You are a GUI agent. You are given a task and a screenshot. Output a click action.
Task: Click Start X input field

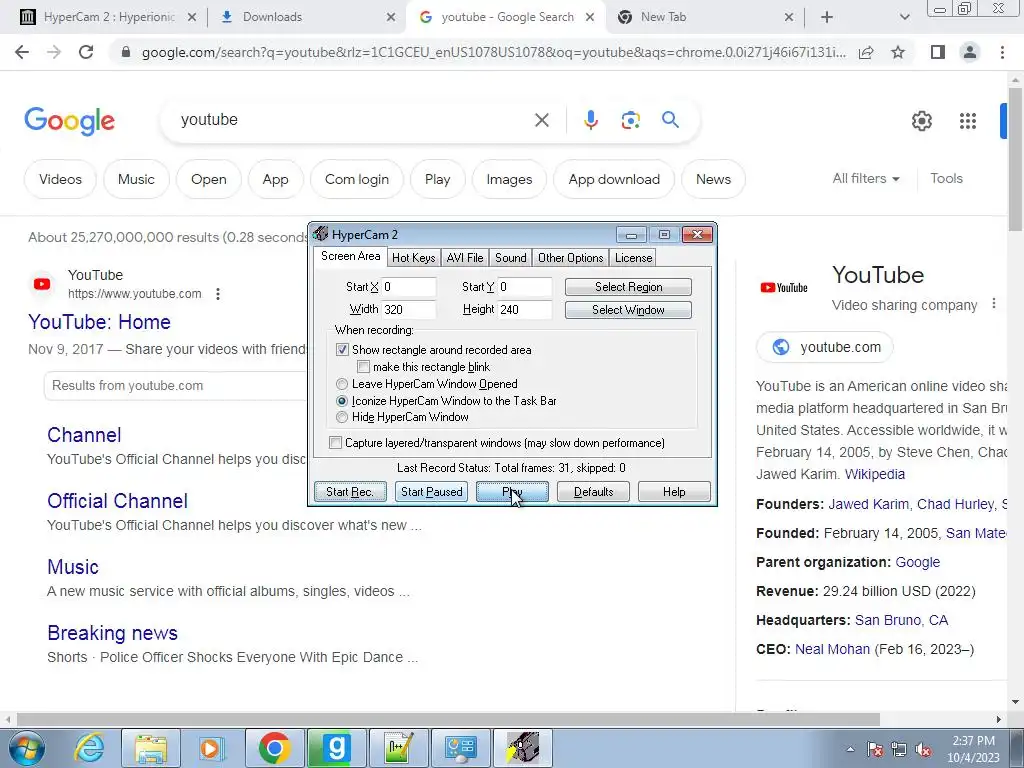409,287
